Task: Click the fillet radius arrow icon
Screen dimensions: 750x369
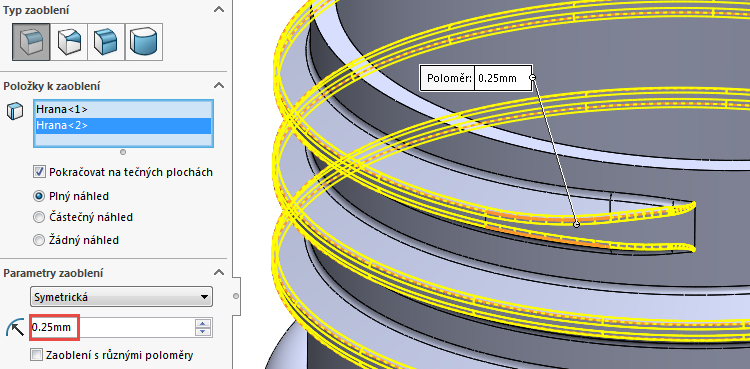Action: (x=15, y=327)
